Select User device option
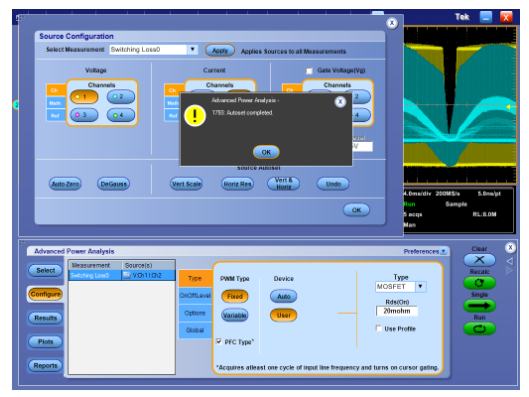This screenshot has height=397, width=529. [283, 315]
